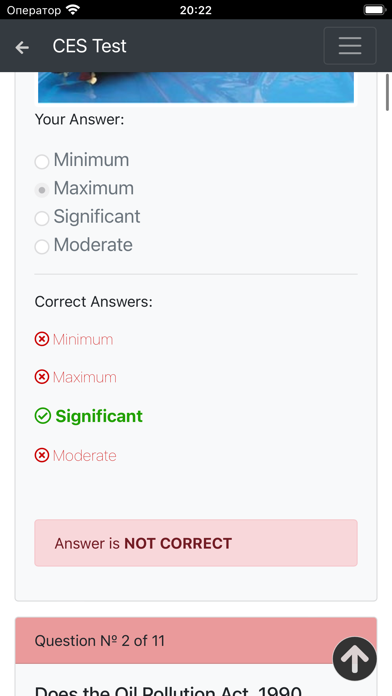Viewport: 392px width, 696px height.
Task: Tap the CES Test title
Action: coord(89,46)
